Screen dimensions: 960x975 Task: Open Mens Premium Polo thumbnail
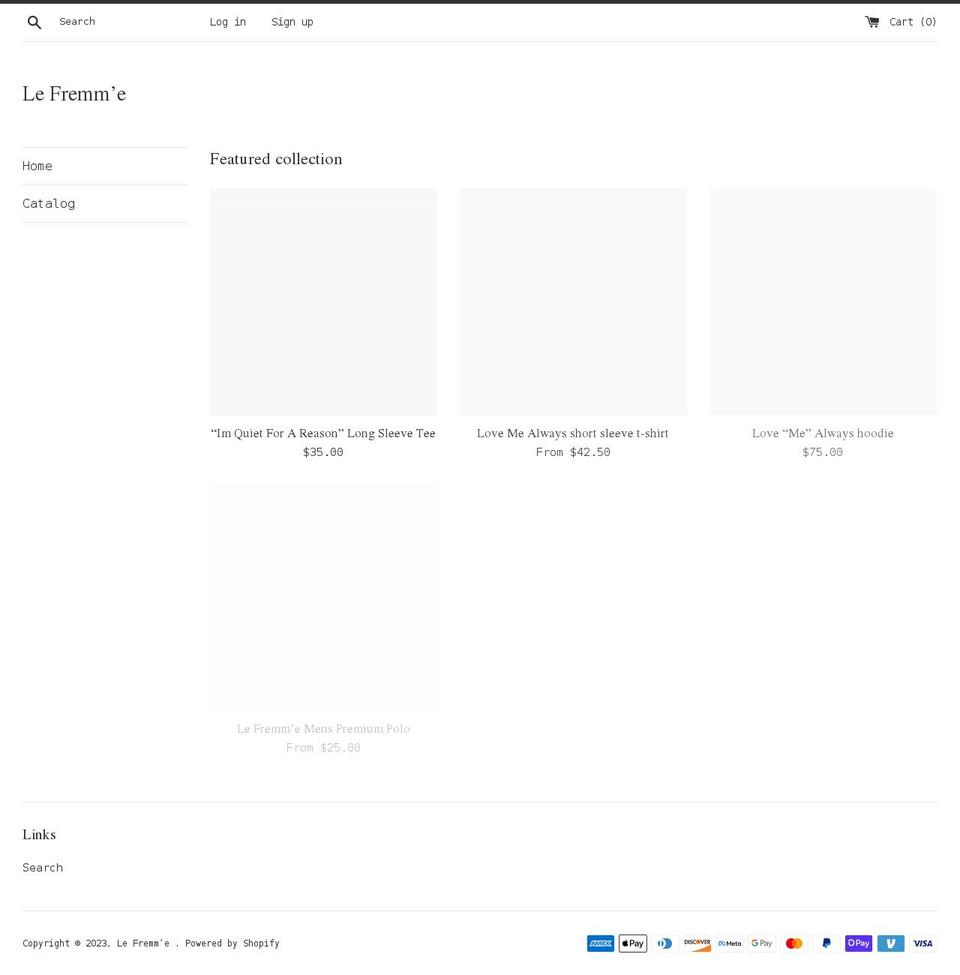323,597
